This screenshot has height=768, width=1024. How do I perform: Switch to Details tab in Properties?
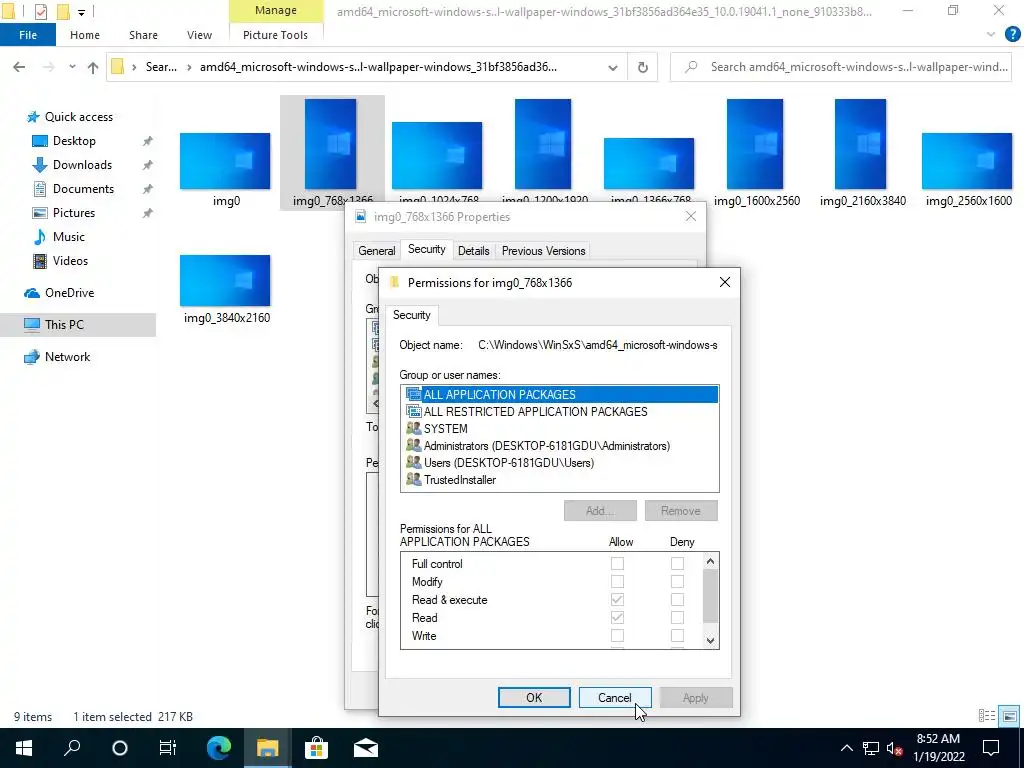click(473, 251)
